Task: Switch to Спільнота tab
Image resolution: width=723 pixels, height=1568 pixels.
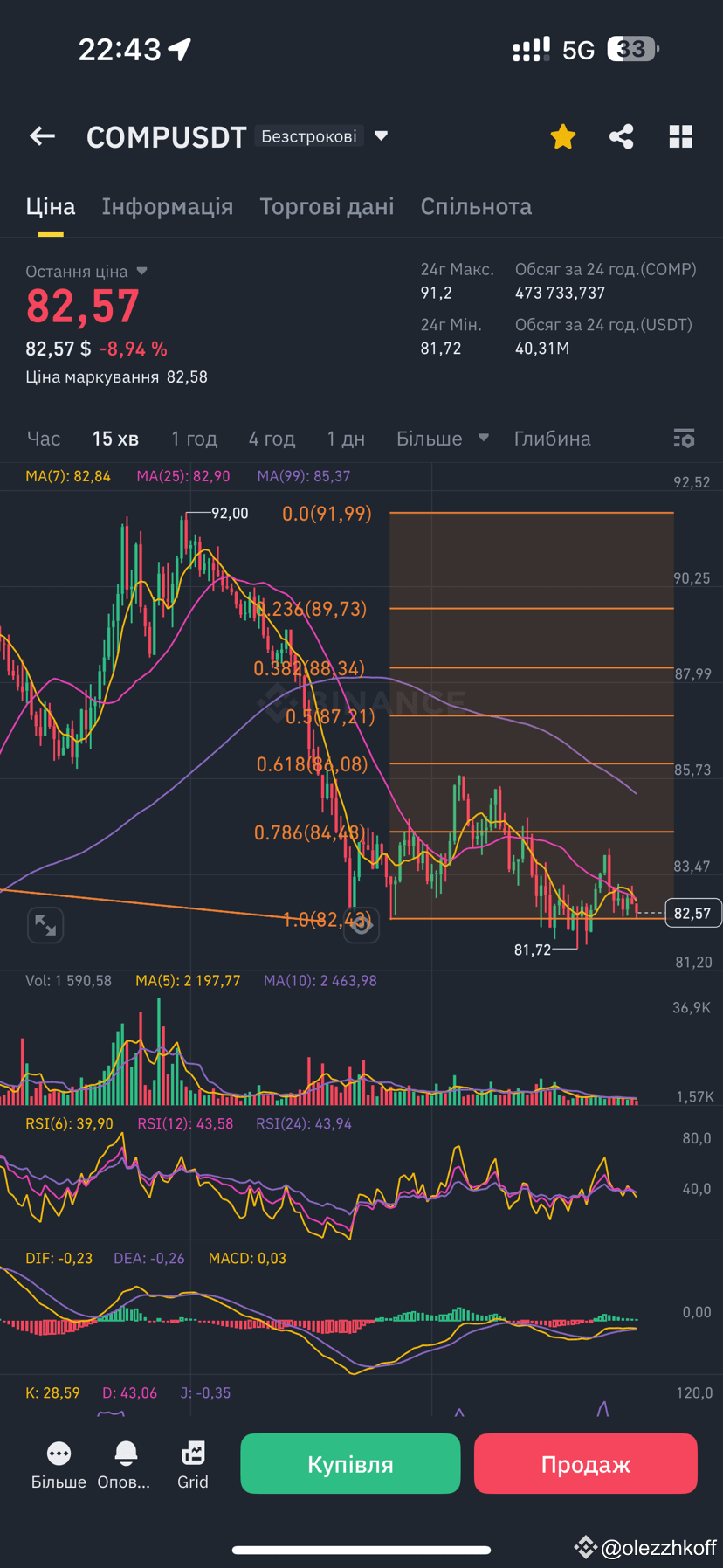Action: (x=476, y=206)
